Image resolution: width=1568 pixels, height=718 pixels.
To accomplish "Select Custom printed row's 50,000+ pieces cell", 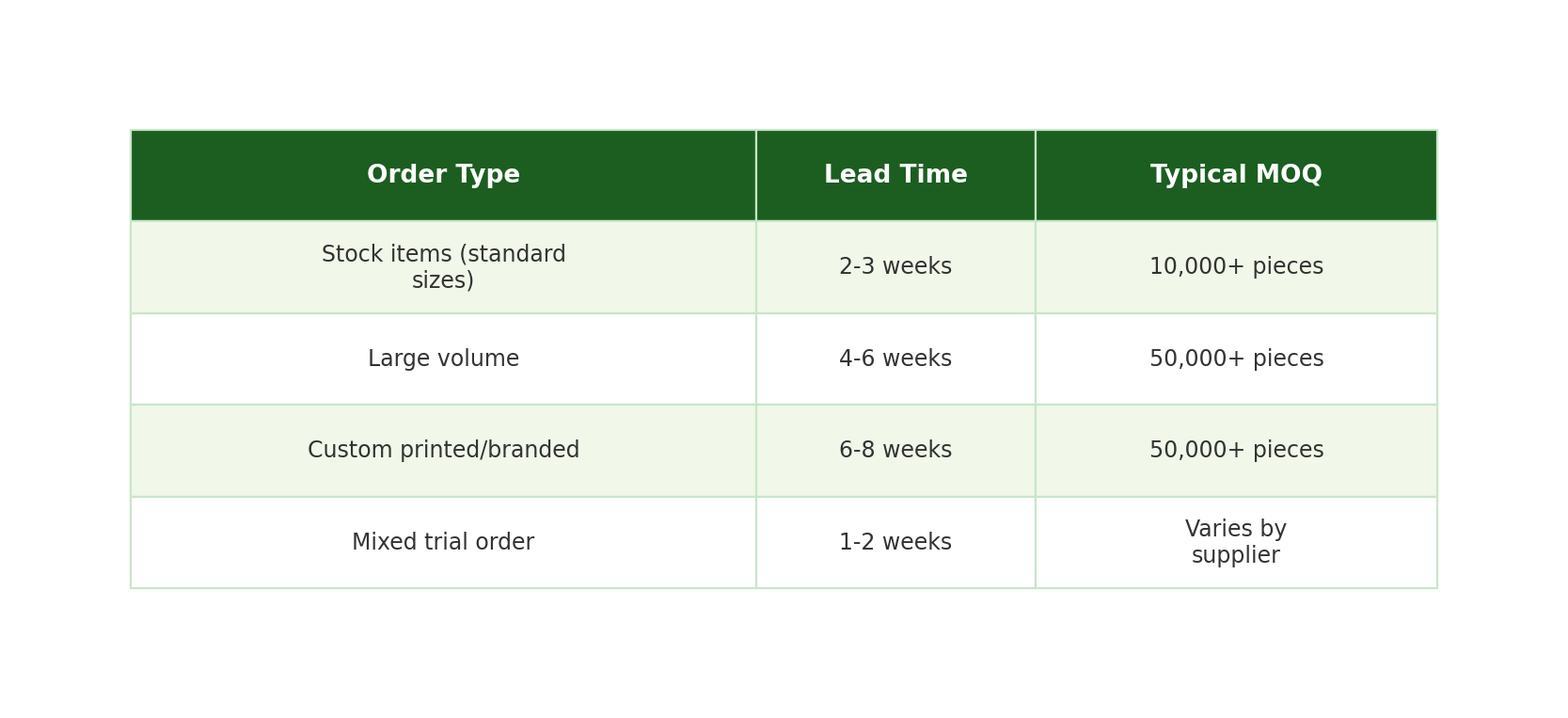I will (1236, 451).
